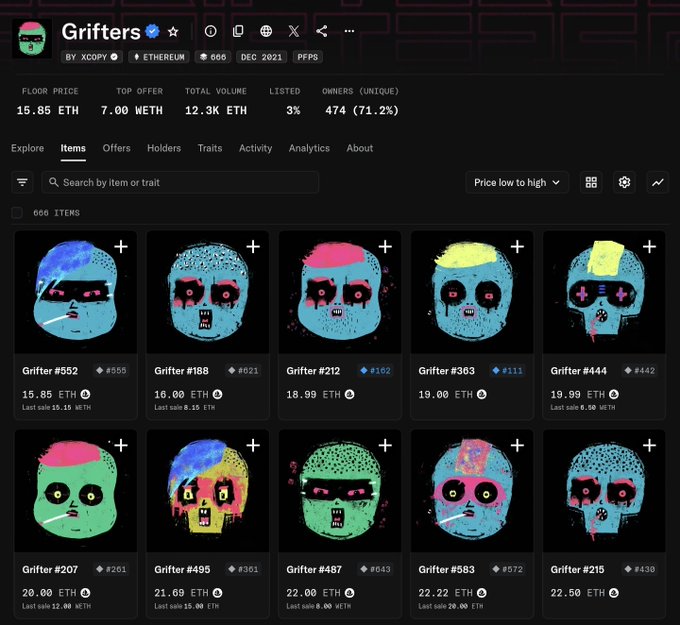Click the 22.22 ETH price on Grifter #583
Image resolution: width=680 pixels, height=625 pixels.
click(x=446, y=593)
